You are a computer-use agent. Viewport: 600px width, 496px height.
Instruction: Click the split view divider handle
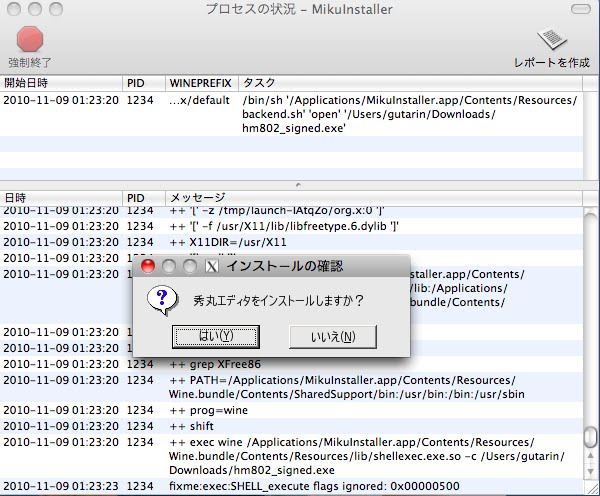coord(298,185)
